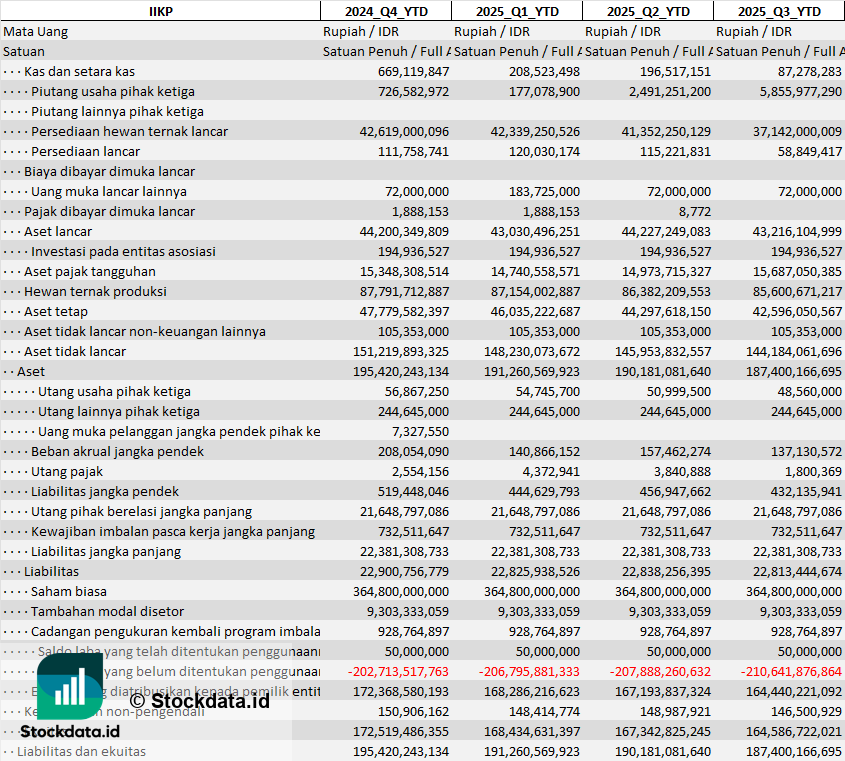This screenshot has width=845, height=761.
Task: Click the Saham biasa row label
Action: (68, 591)
